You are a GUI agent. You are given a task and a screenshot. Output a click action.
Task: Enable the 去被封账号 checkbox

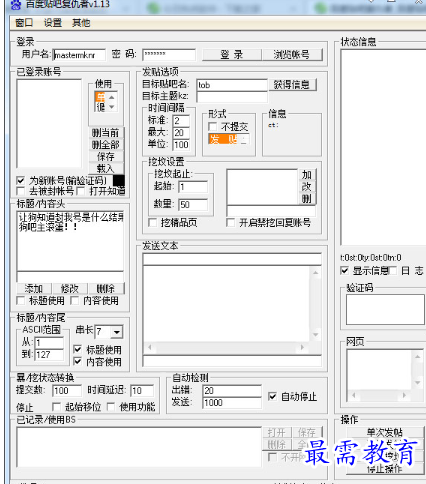coord(21,191)
